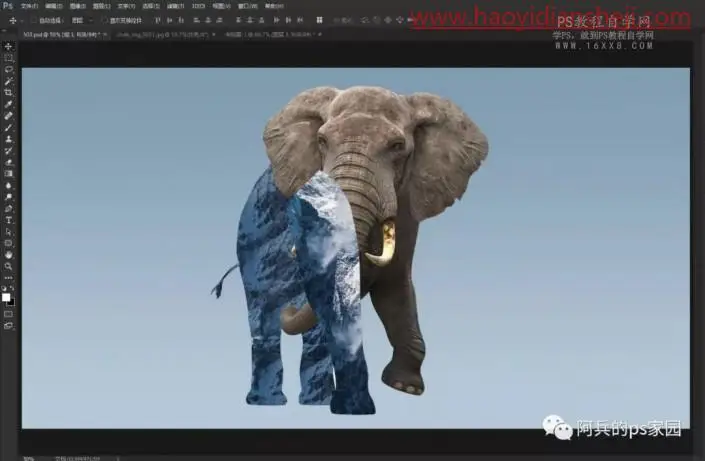Open the 3D menu
Viewport: 705px width, 461px height.
[198, 6]
